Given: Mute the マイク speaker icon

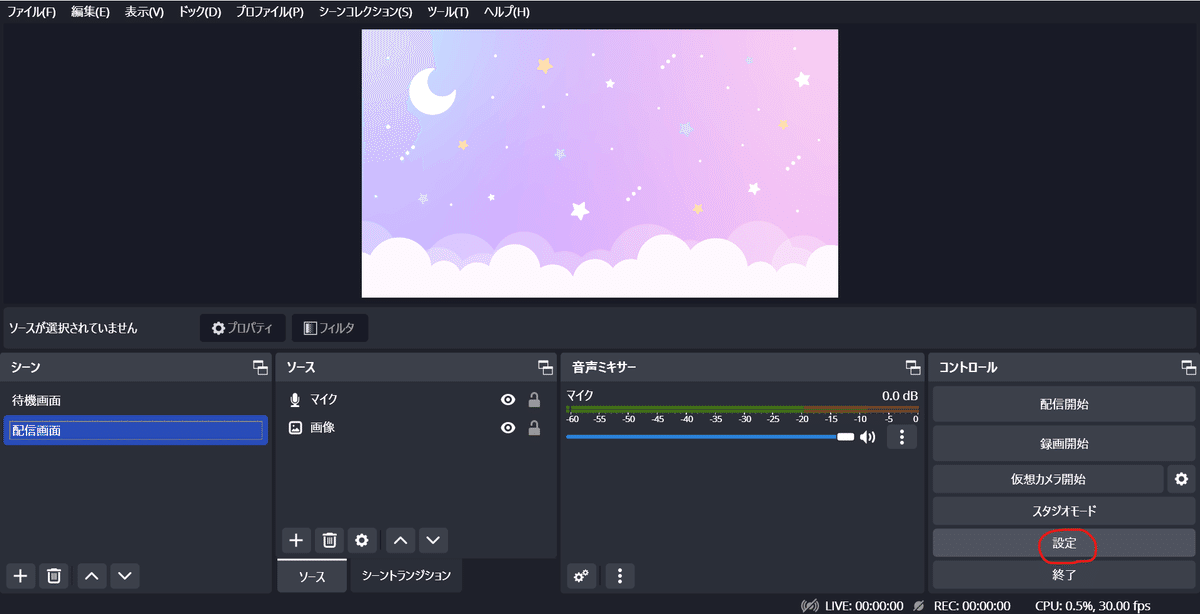Looking at the screenshot, I should pyautogui.click(x=868, y=436).
